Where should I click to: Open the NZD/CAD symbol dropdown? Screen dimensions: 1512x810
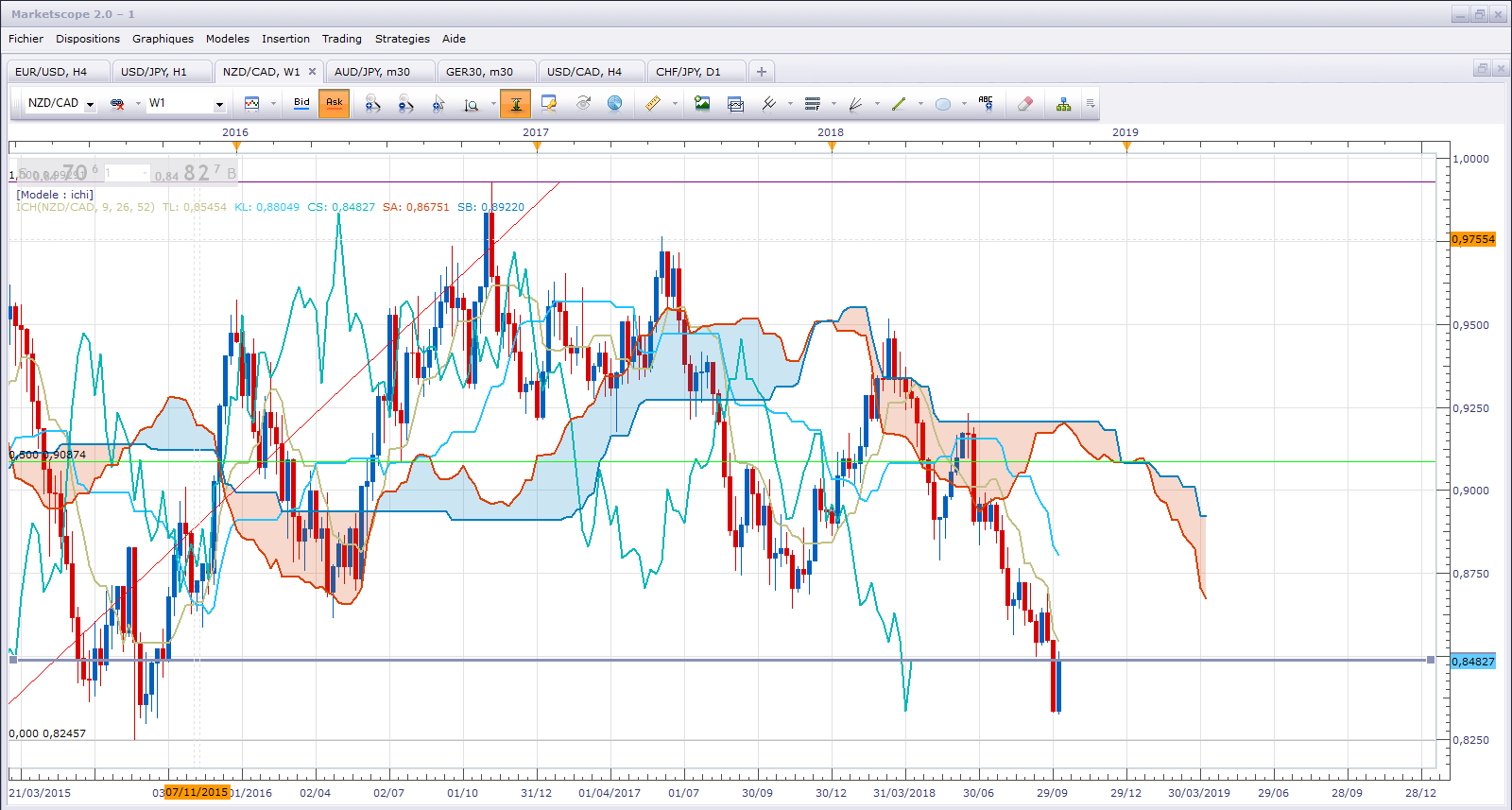(x=91, y=104)
